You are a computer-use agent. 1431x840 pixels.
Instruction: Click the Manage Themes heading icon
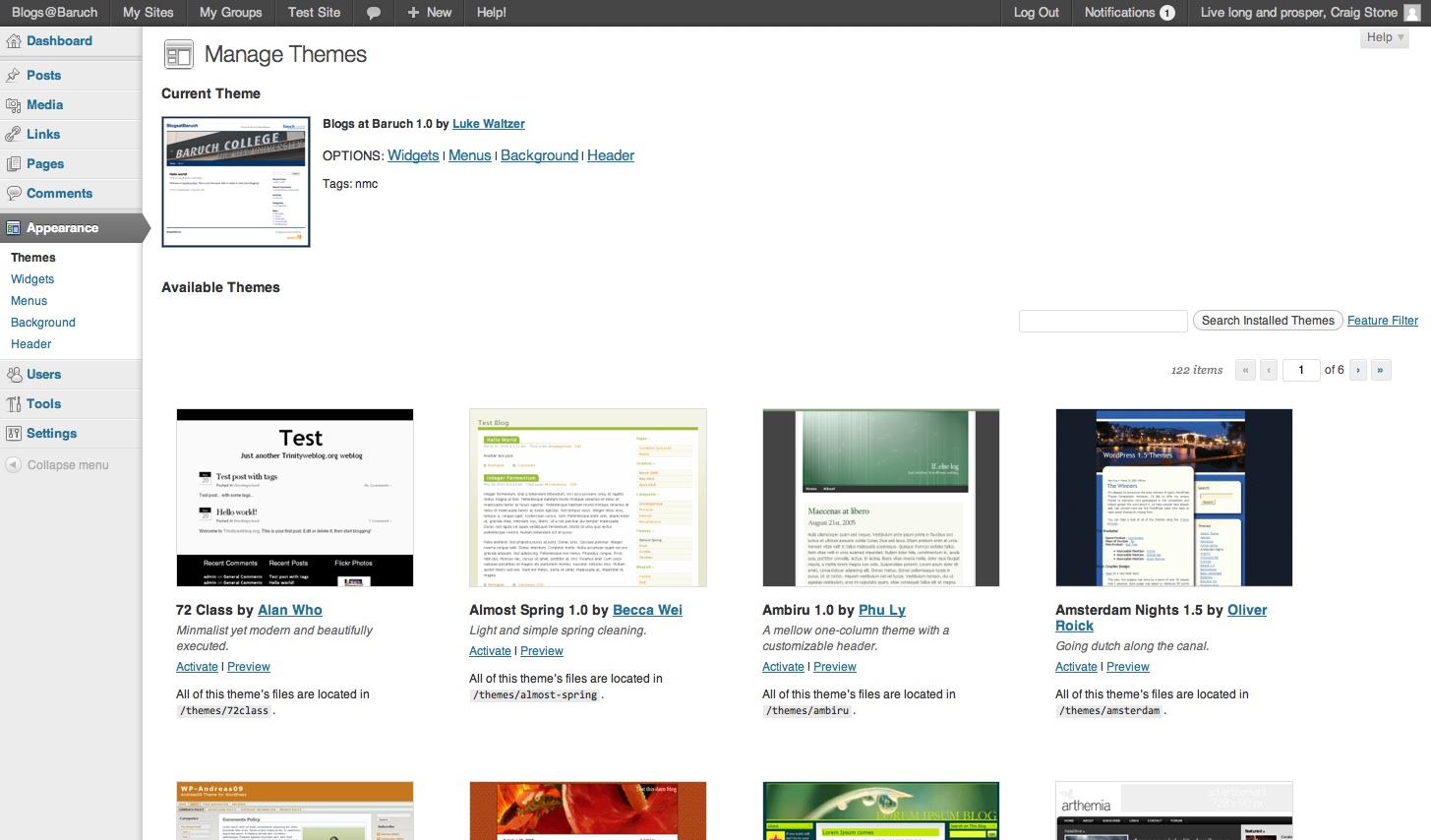[178, 54]
